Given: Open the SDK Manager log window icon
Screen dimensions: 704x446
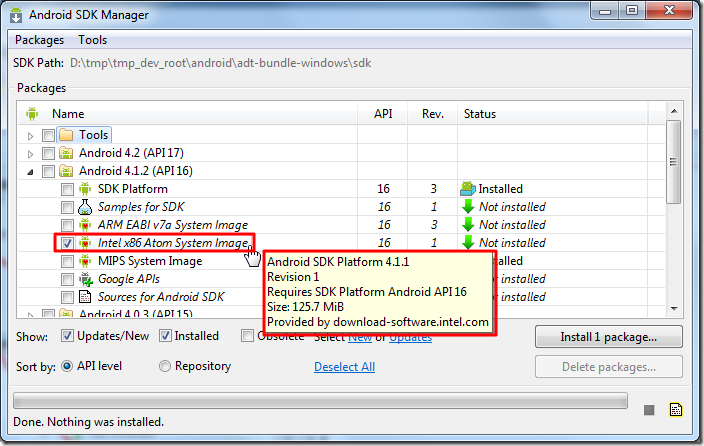Looking at the screenshot, I should (676, 410).
